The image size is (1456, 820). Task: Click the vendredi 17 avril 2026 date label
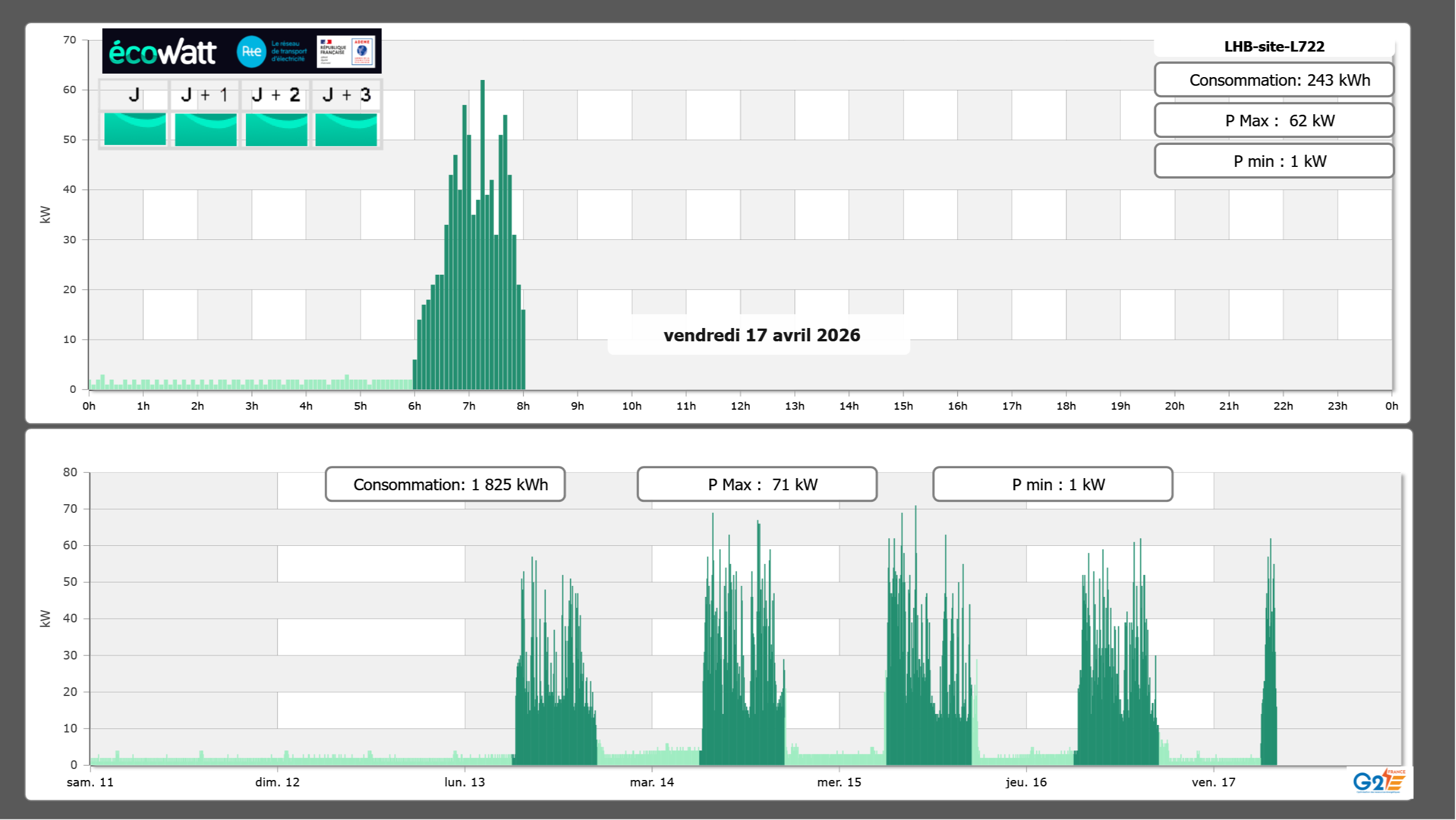pos(761,335)
